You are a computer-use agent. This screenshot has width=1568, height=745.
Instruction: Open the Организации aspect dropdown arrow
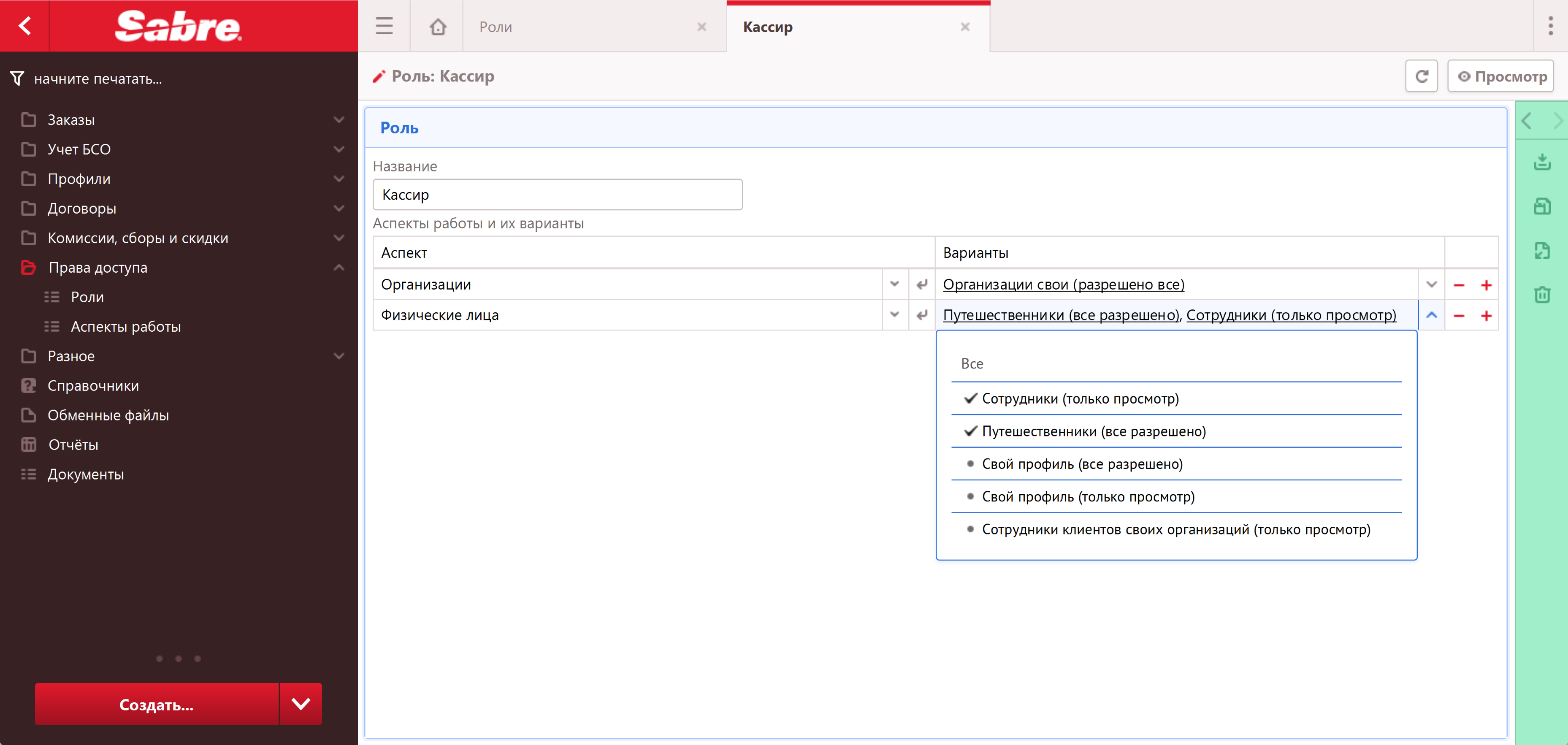point(894,284)
